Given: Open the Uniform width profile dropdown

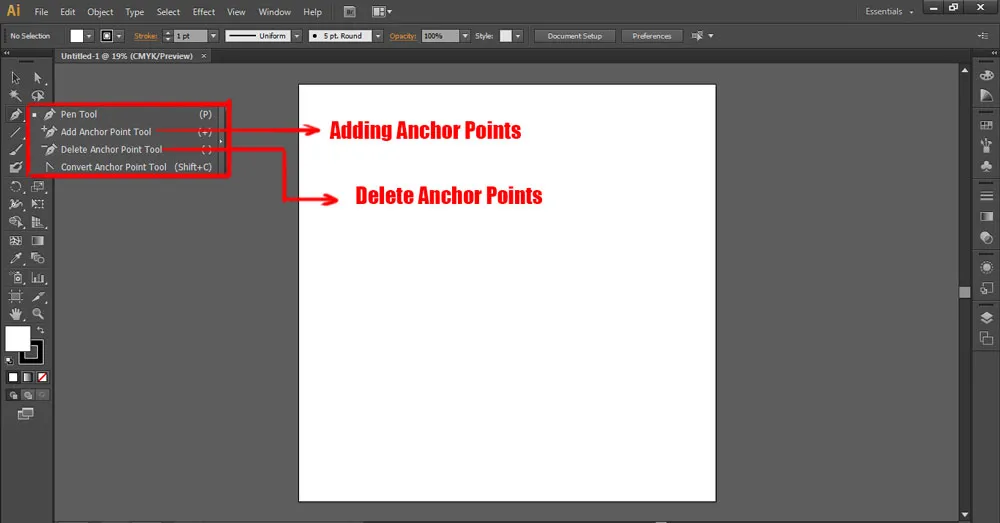Looking at the screenshot, I should [297, 36].
